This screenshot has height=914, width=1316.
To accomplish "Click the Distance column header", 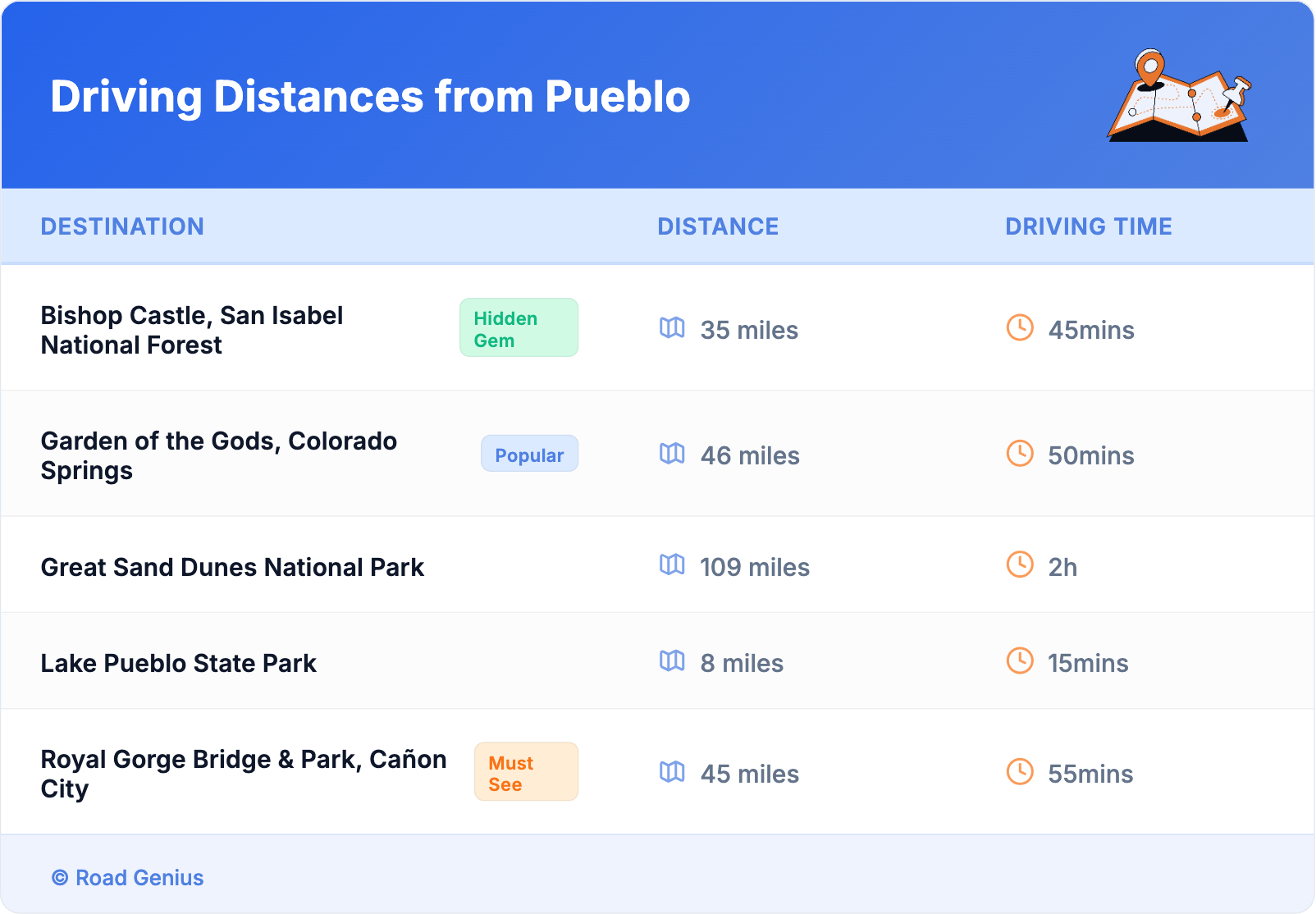I will (718, 226).
